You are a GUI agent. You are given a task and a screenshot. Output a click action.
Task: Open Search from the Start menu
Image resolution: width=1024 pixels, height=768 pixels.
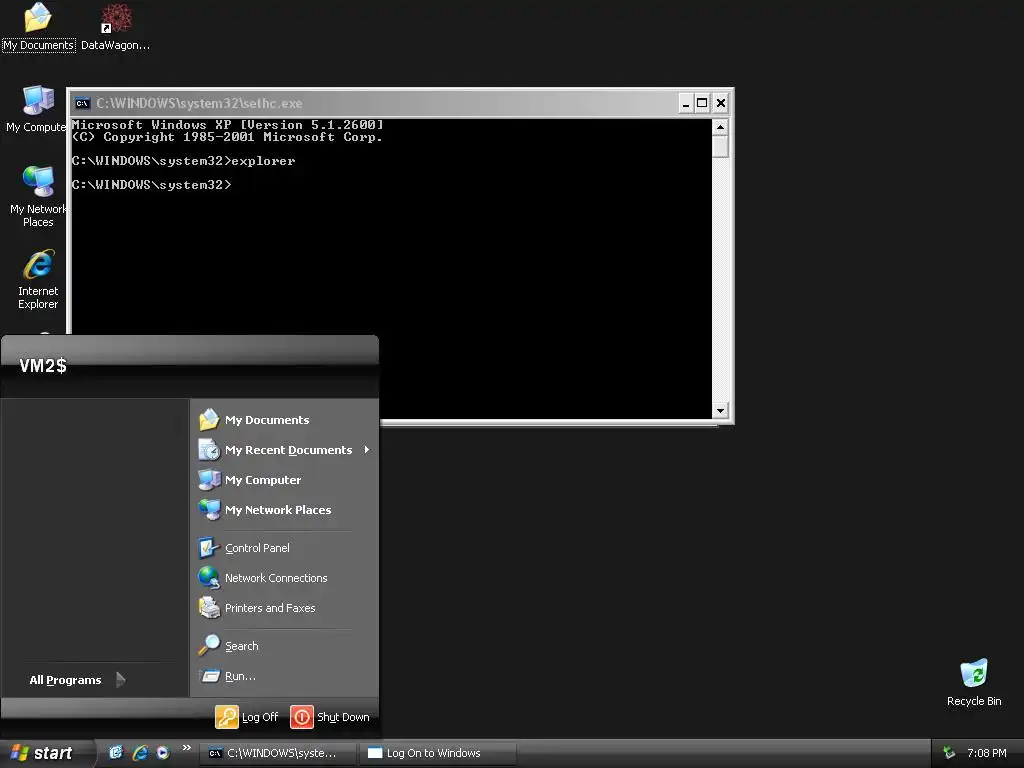coord(284,646)
